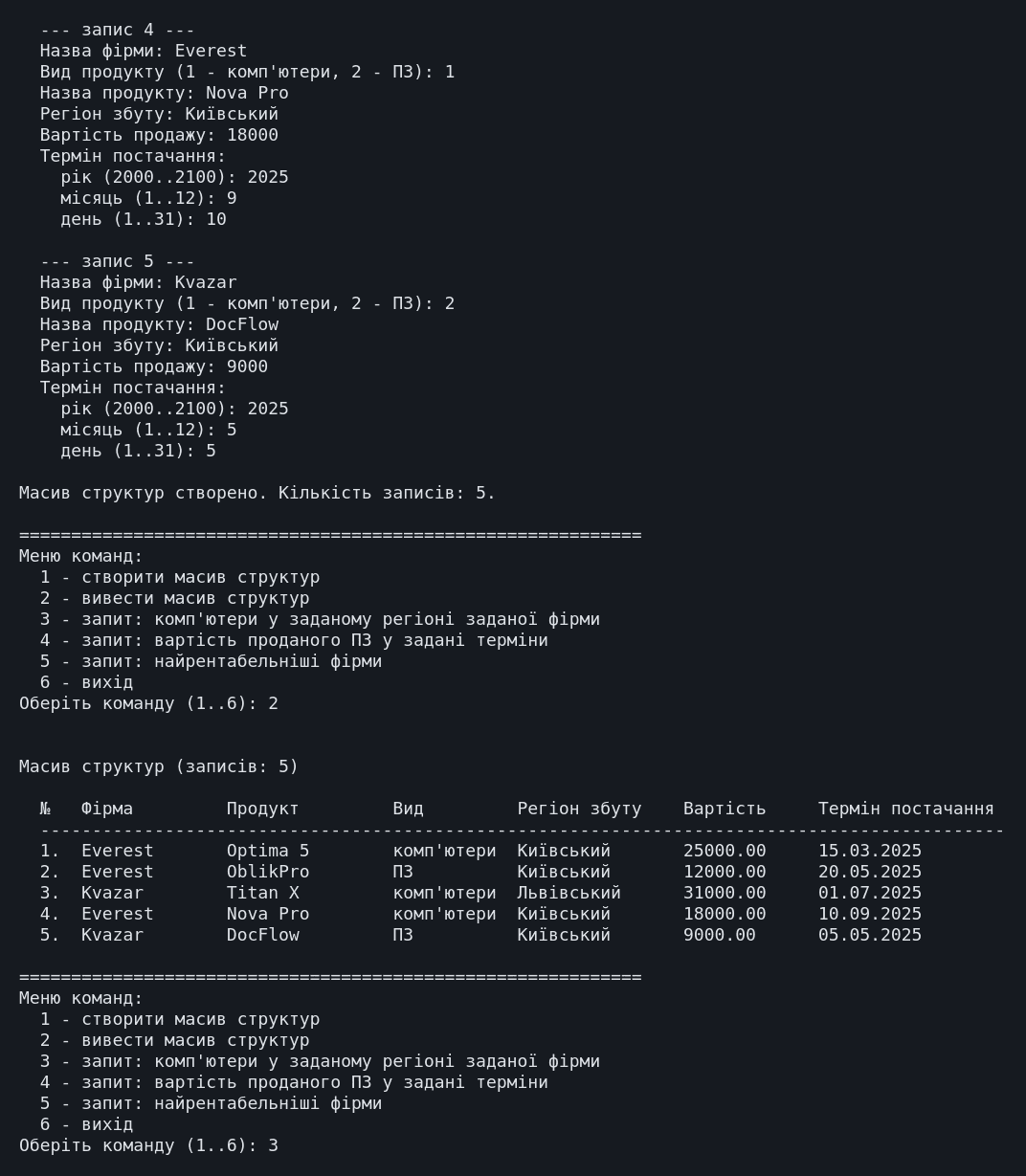Click last menu option 5 - найрентабельніші фірми

211,1103
